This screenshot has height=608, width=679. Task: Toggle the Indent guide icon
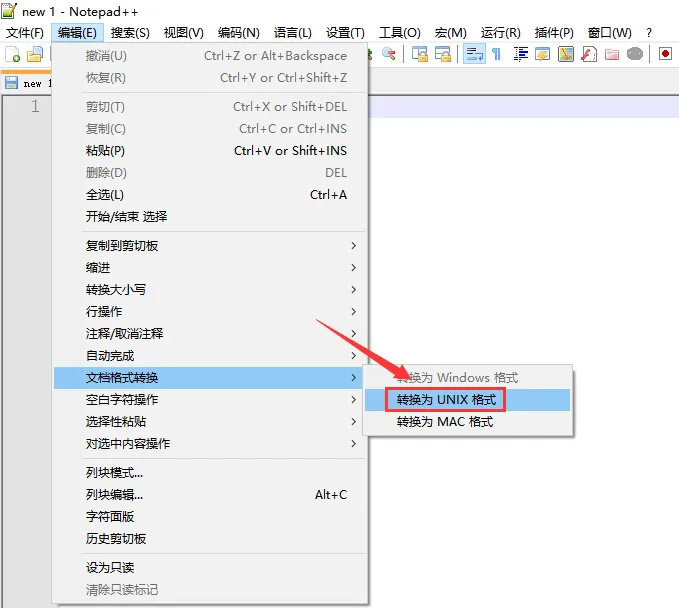pyautogui.click(x=520, y=55)
